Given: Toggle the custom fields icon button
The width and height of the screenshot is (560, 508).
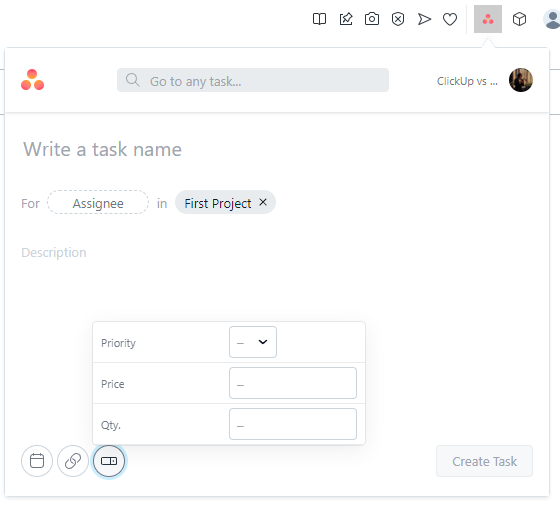Looking at the screenshot, I should pos(109,461).
